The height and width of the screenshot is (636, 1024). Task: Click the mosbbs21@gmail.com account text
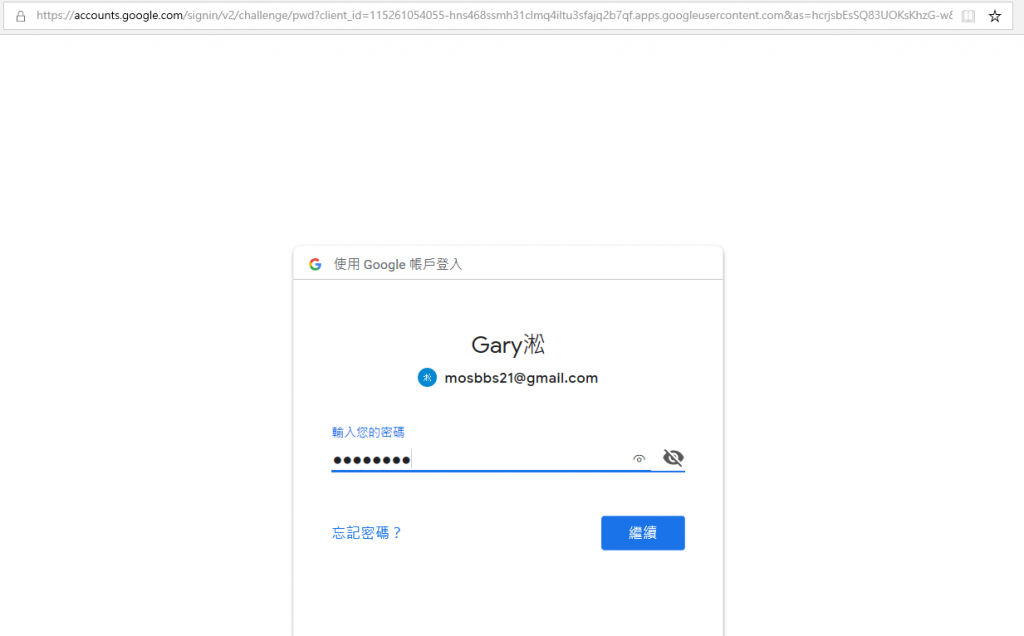tap(521, 378)
